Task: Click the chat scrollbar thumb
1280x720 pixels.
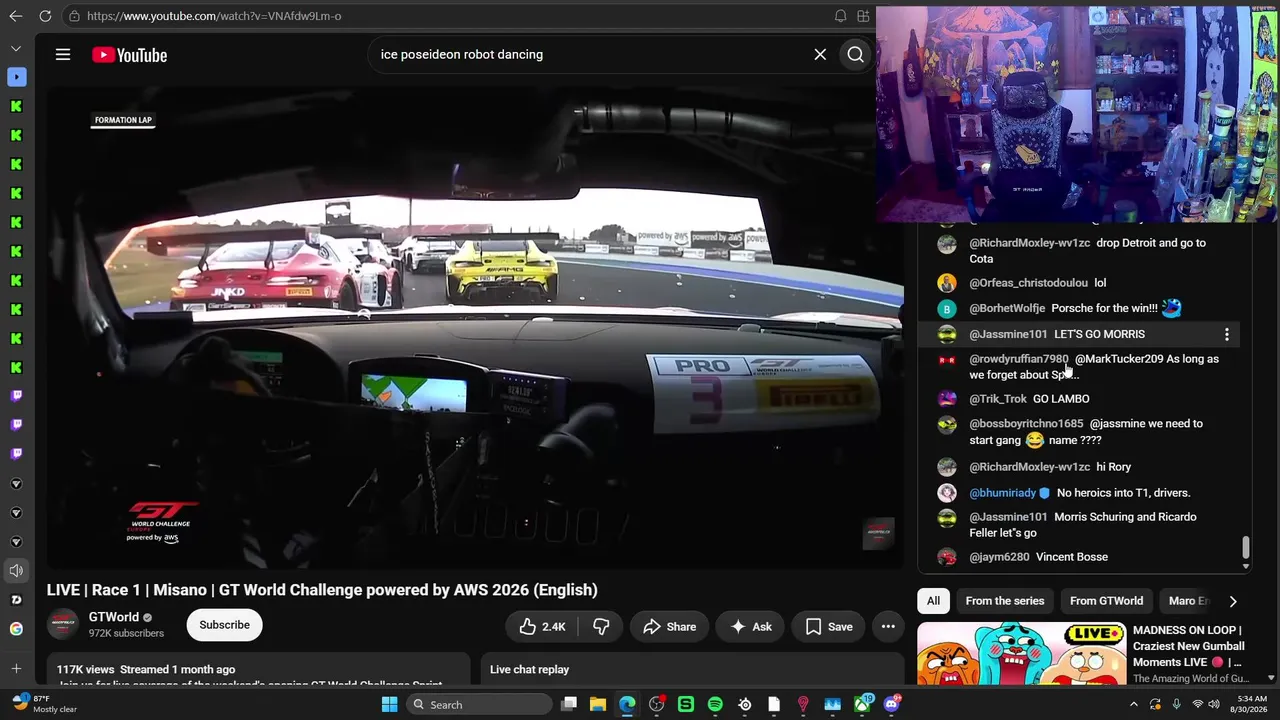Action: point(1245,548)
